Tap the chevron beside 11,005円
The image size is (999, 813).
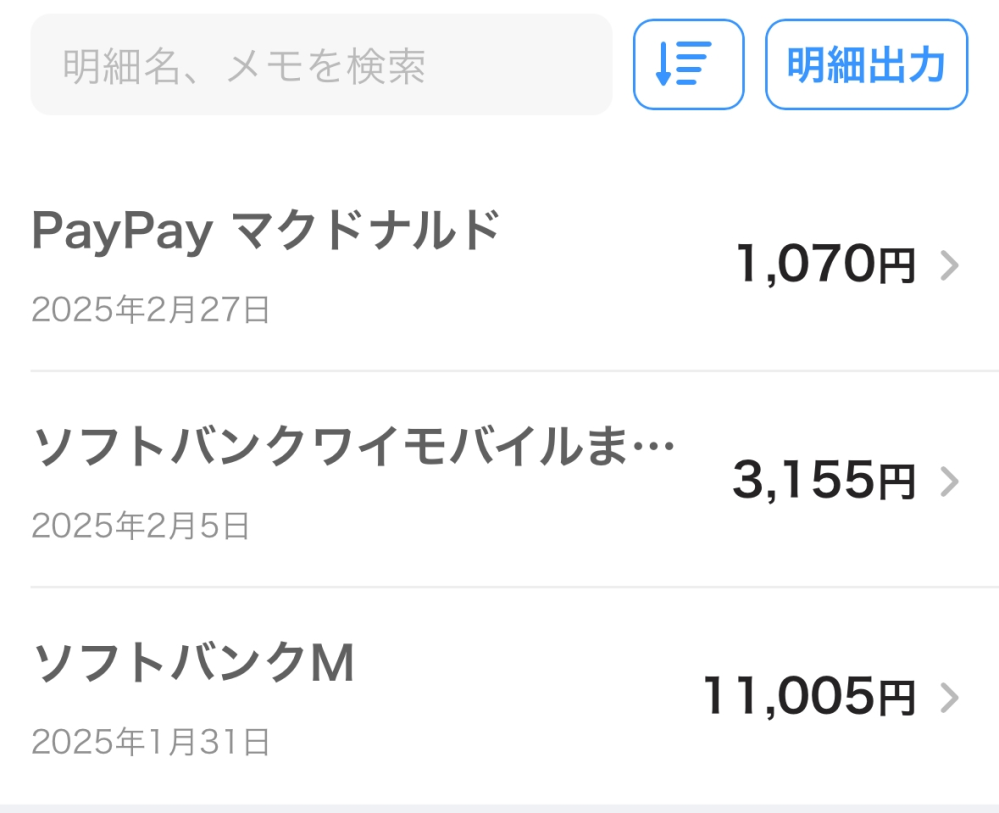coord(950,698)
